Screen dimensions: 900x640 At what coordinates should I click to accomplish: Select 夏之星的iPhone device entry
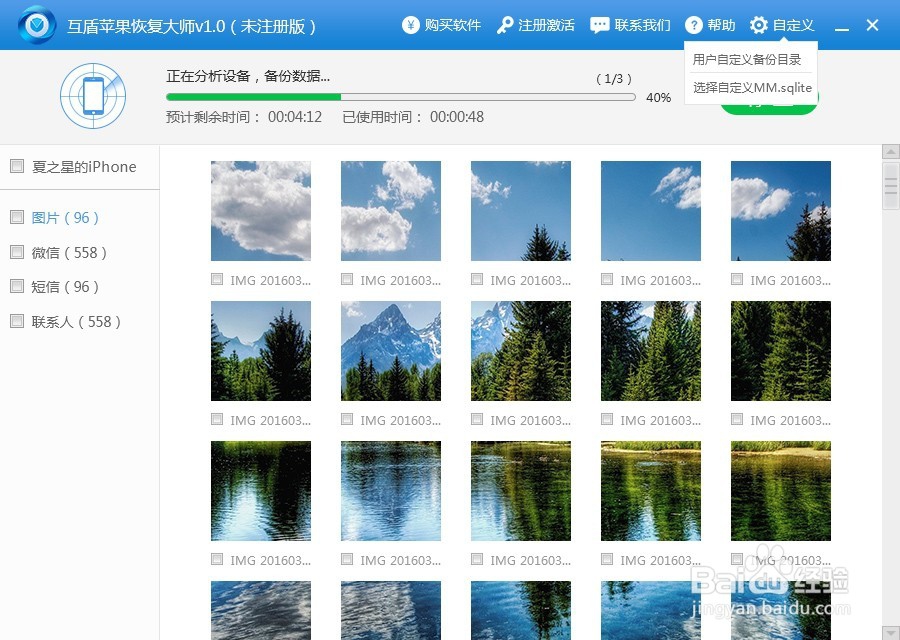click(84, 167)
